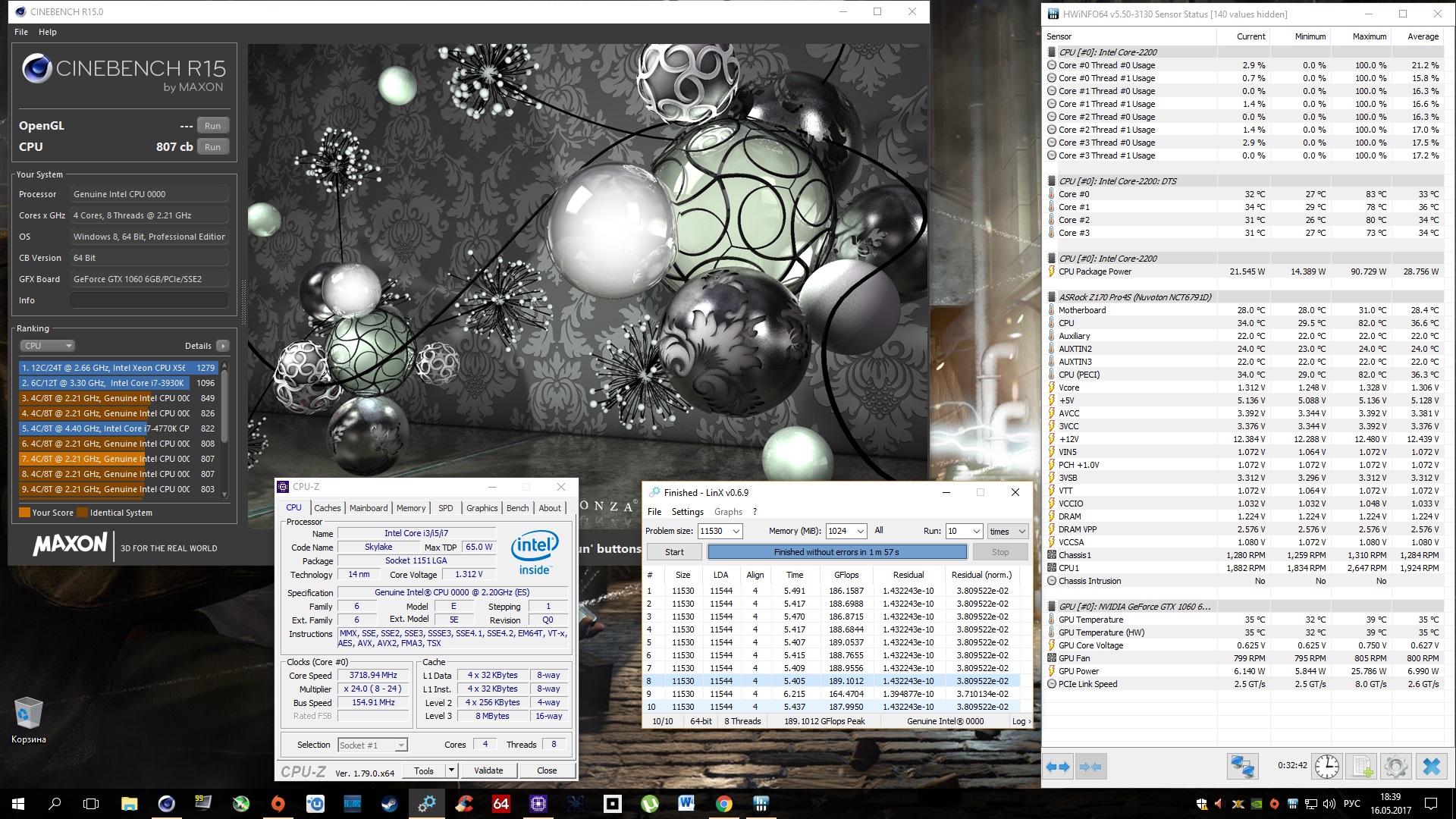
Task: Click the orange 'Your Score' legend swatch
Action: (24, 513)
